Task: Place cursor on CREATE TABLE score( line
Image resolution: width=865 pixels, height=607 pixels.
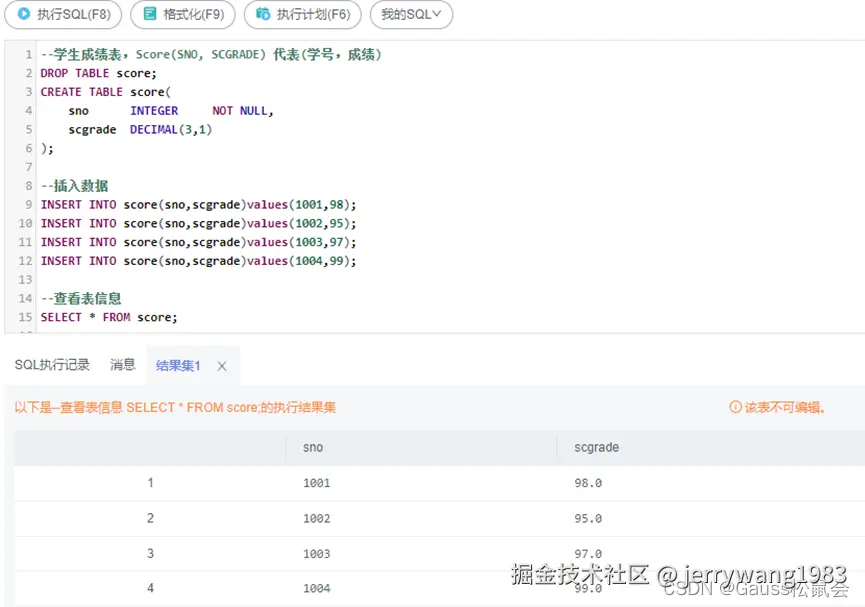Action: click(x=105, y=92)
